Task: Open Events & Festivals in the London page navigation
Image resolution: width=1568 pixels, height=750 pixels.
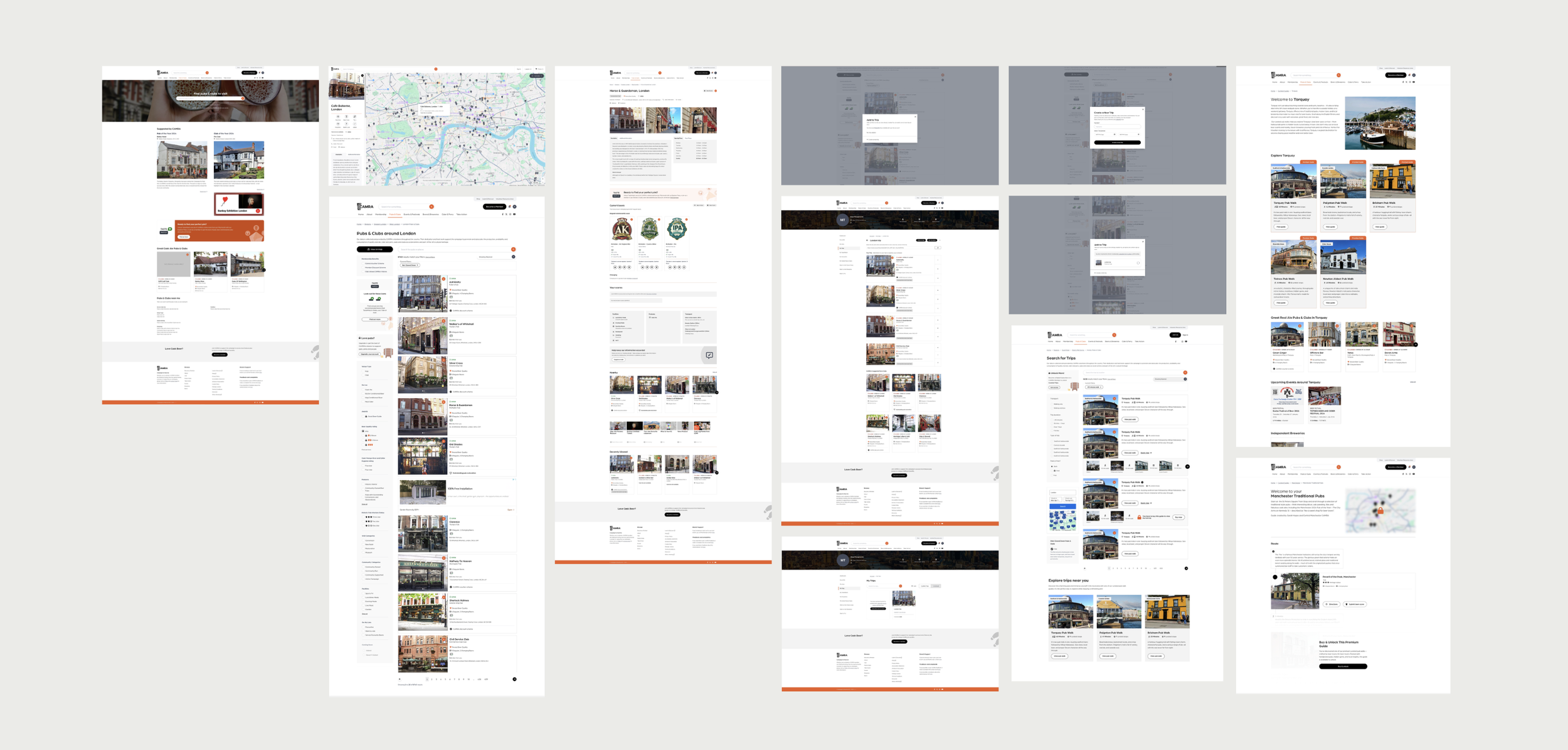Action: (x=411, y=214)
